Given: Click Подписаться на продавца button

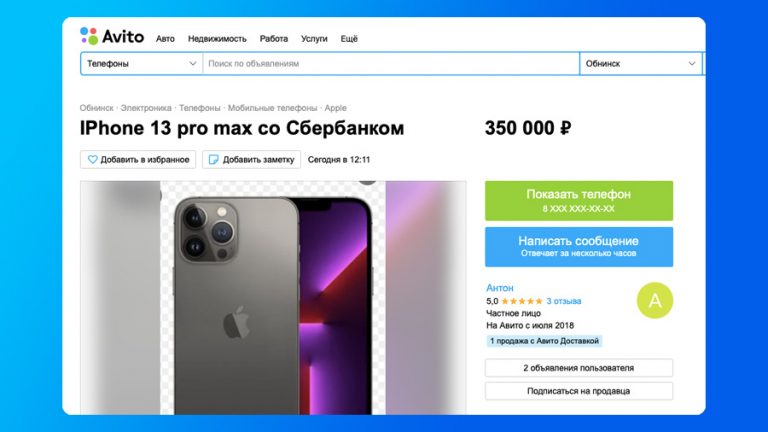Looking at the screenshot, I should click(x=579, y=391).
